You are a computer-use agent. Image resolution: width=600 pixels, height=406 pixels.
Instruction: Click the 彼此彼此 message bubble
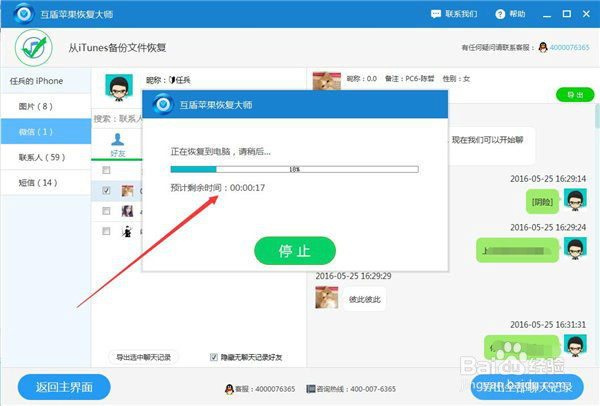click(x=364, y=299)
